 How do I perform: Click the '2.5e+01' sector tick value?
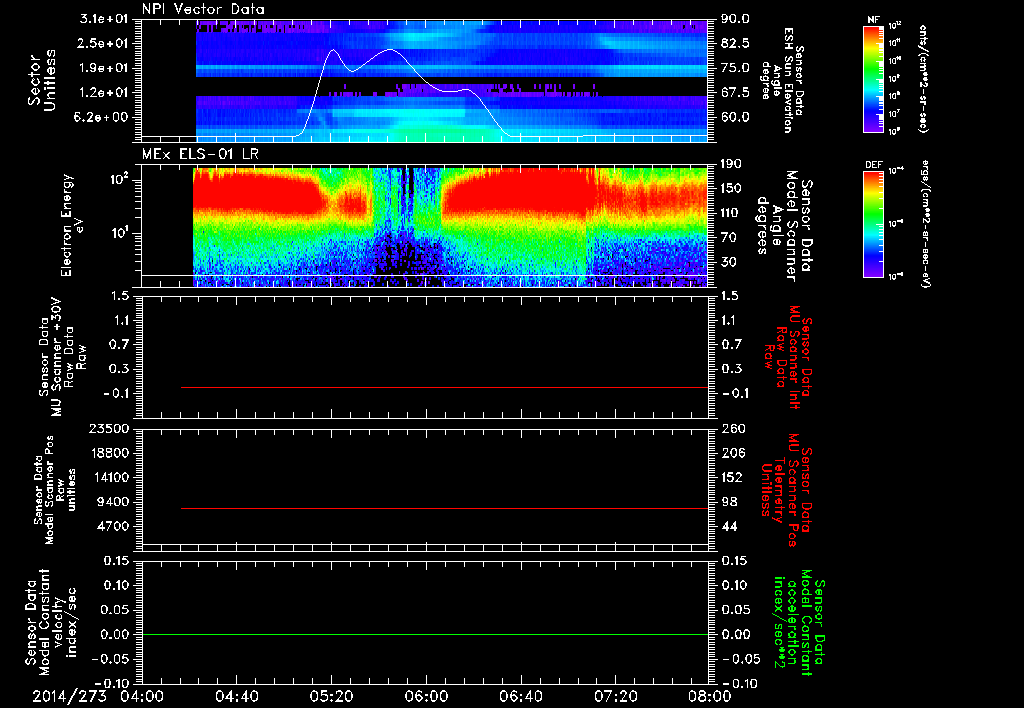coord(104,43)
